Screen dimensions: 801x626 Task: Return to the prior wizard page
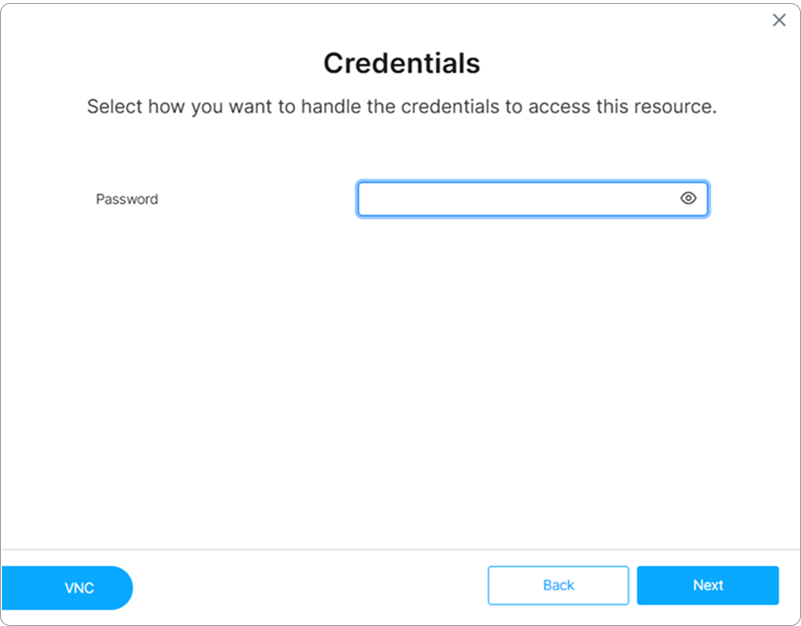click(x=558, y=585)
